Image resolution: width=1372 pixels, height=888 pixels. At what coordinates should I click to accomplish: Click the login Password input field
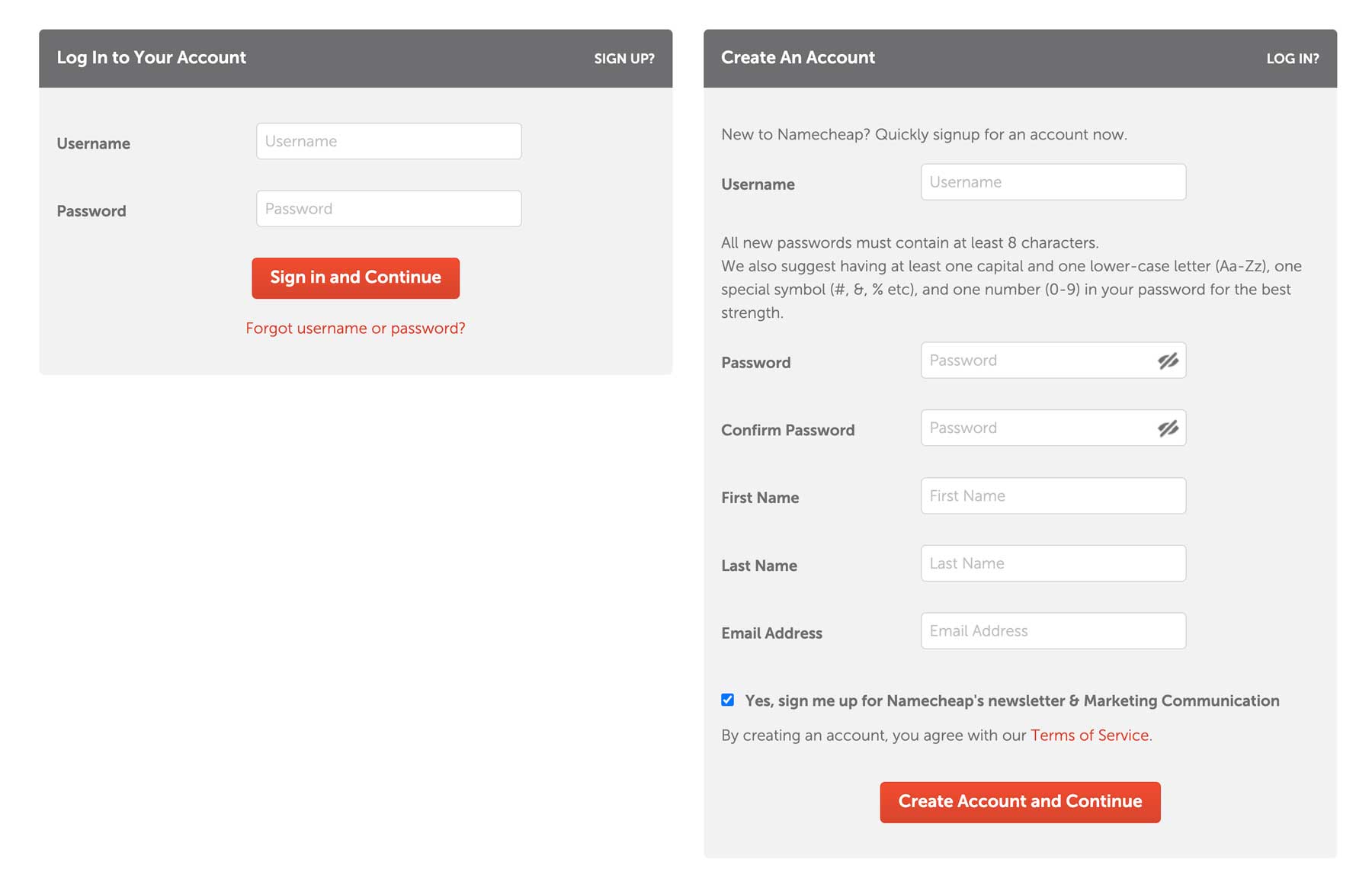click(x=388, y=208)
